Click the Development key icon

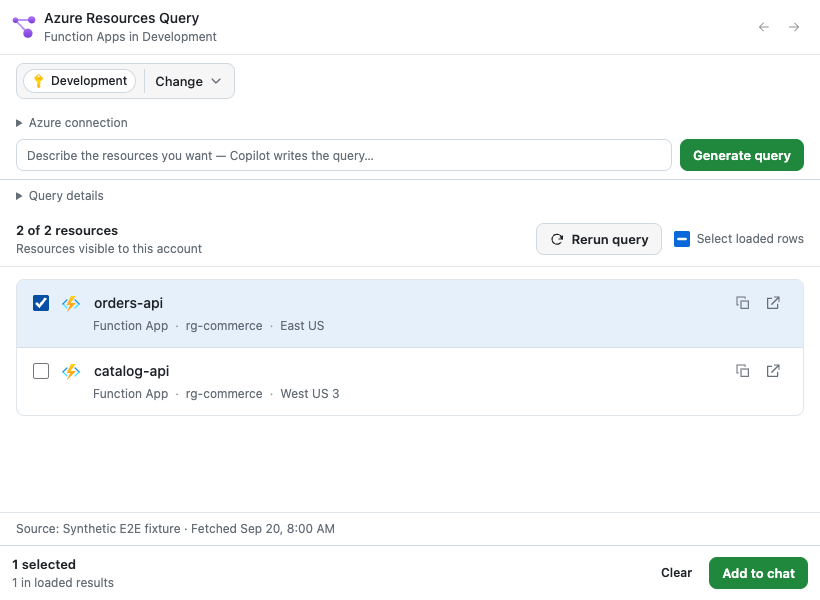pyautogui.click(x=38, y=81)
